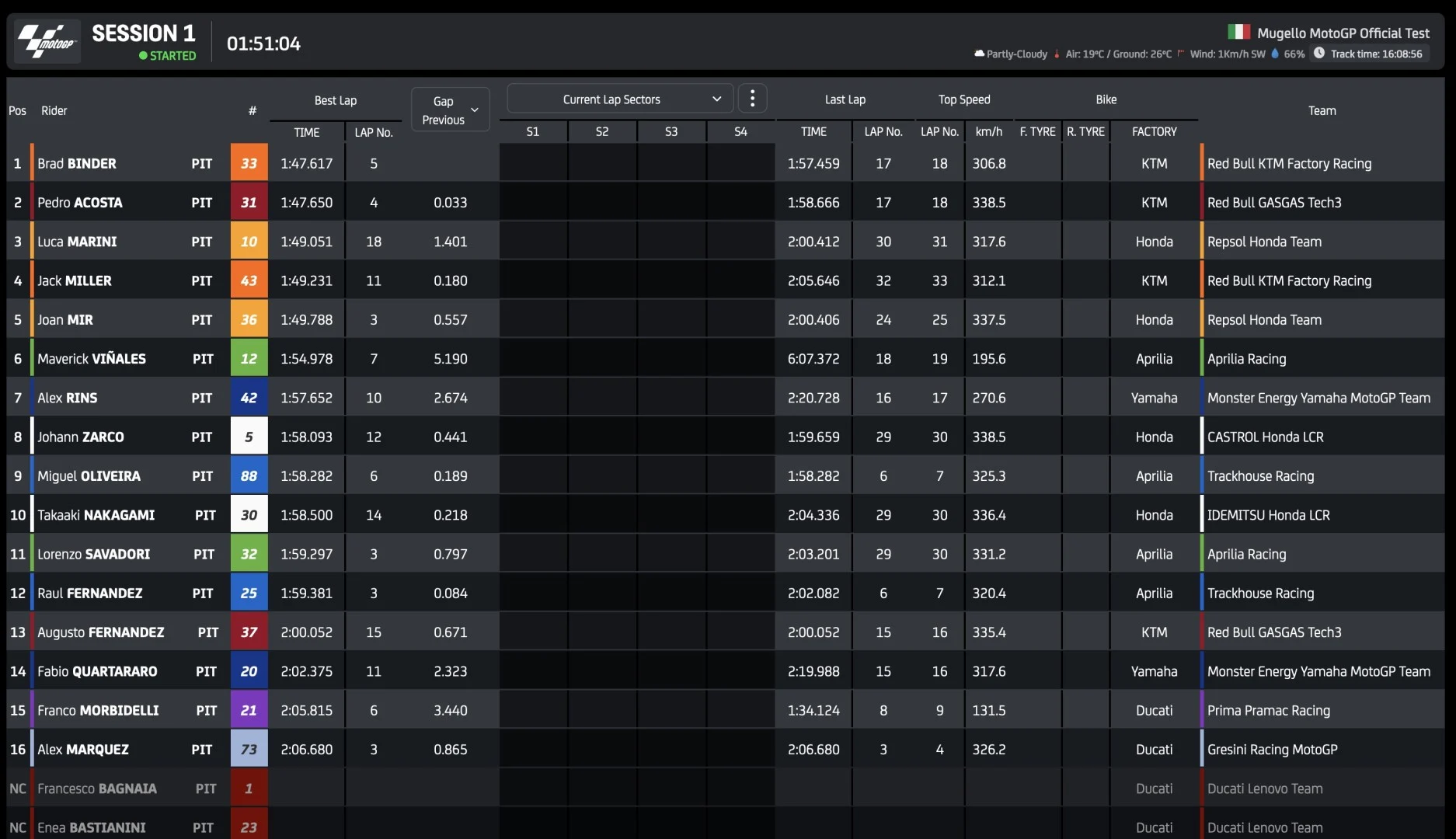This screenshot has width=1456, height=839.
Task: Click best lap time 1:47.617
Action: pos(306,163)
